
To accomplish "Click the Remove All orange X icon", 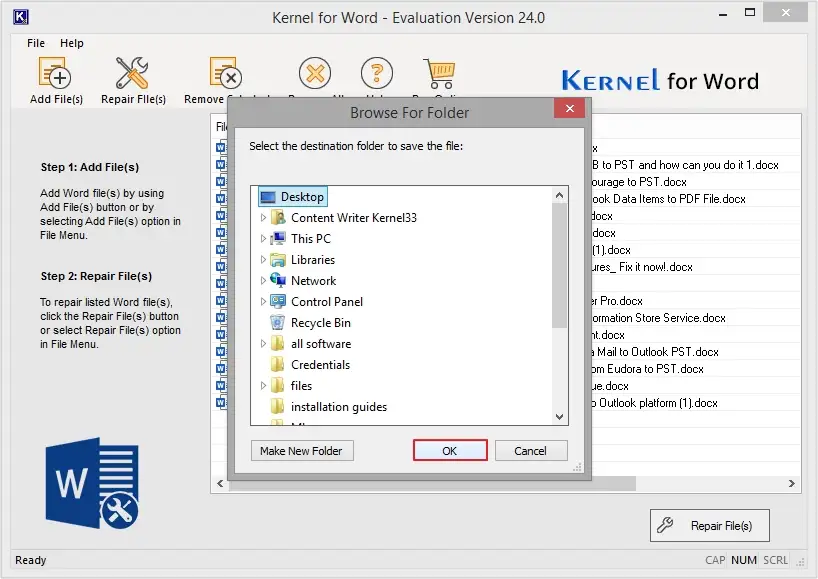I will click(315, 73).
